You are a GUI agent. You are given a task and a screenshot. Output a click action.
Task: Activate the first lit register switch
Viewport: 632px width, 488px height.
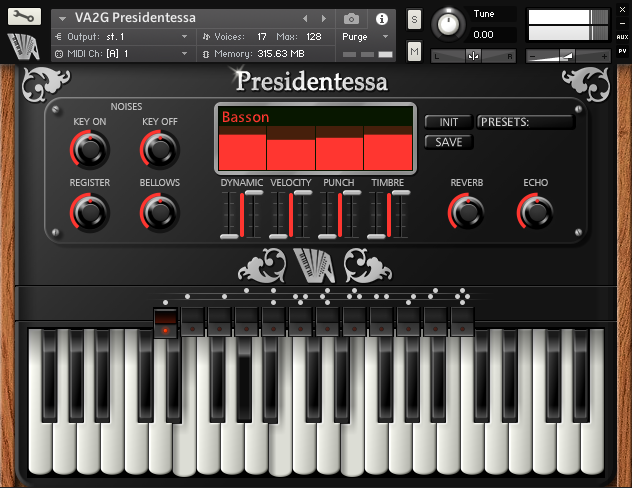click(x=165, y=322)
